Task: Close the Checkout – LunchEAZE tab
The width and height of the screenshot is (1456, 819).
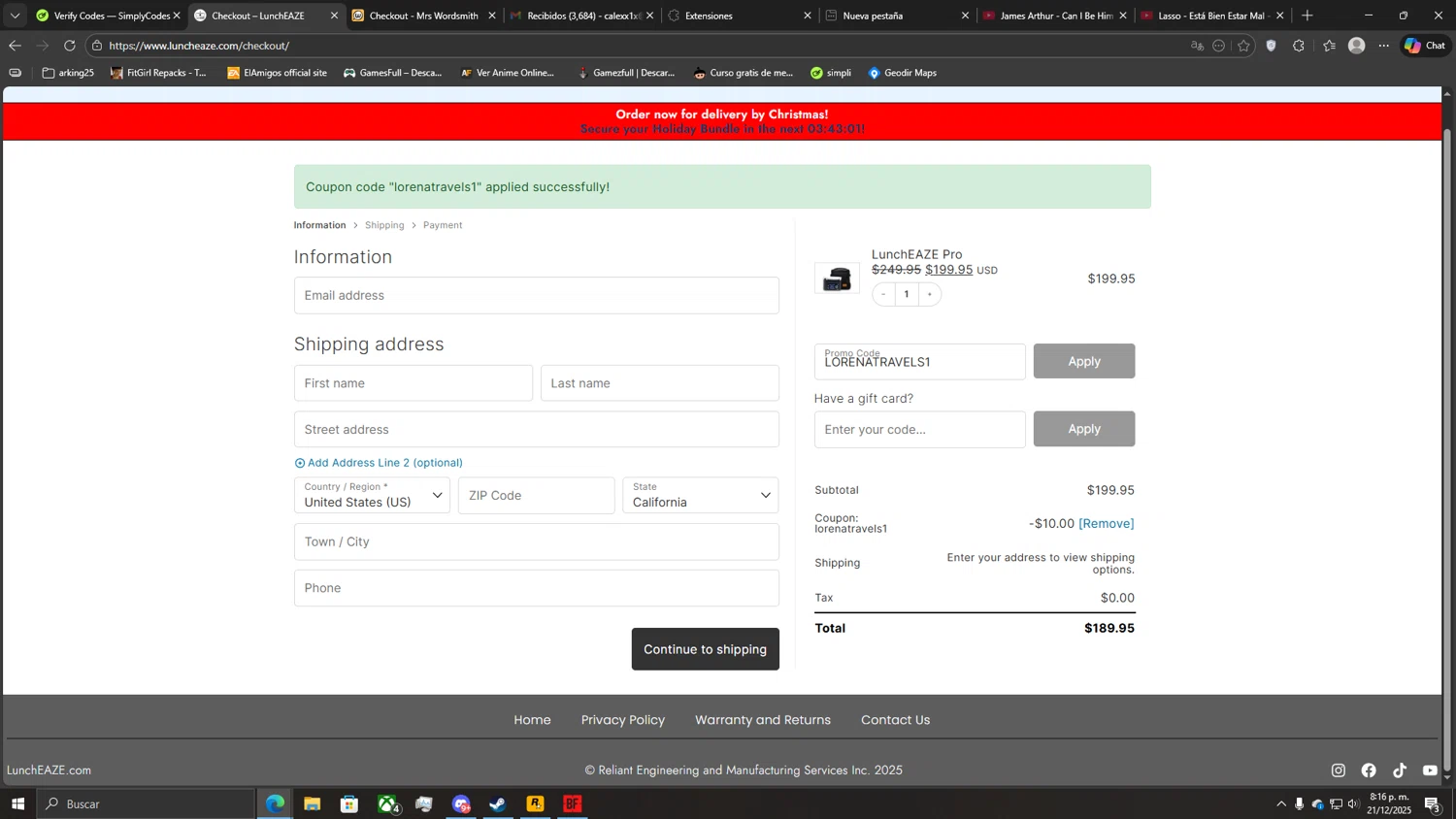Action: pyautogui.click(x=334, y=16)
